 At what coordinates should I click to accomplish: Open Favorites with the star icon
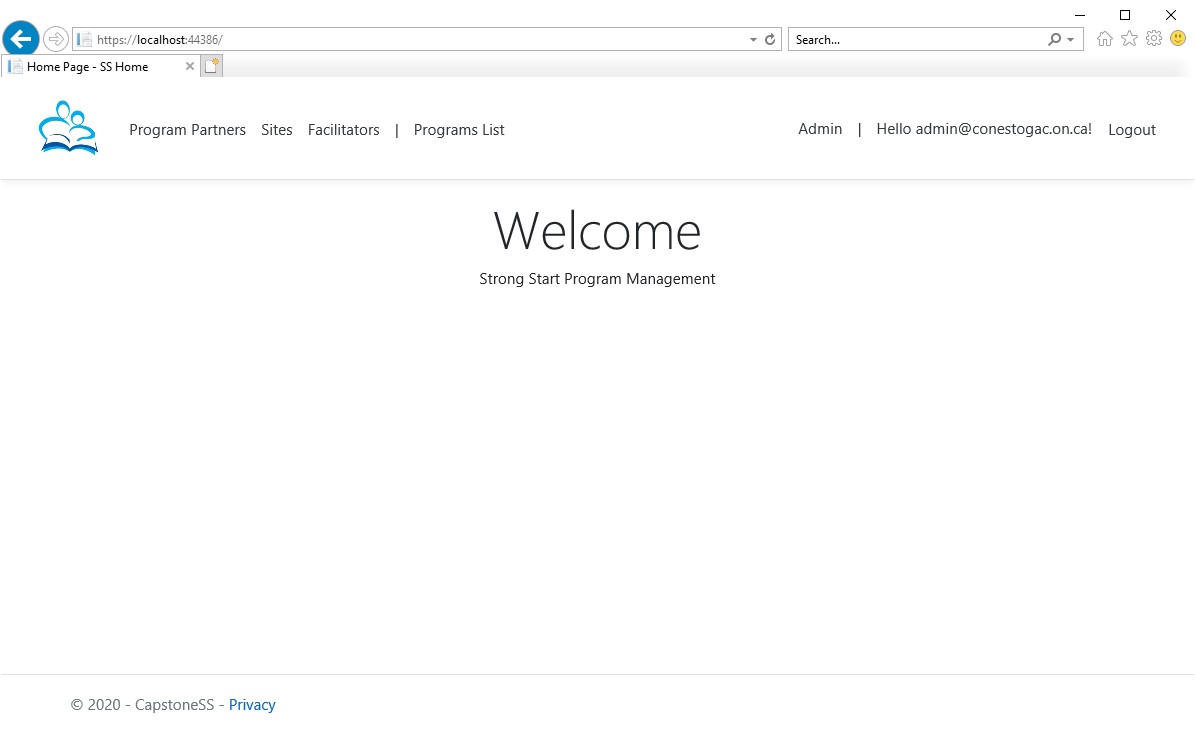1129,39
